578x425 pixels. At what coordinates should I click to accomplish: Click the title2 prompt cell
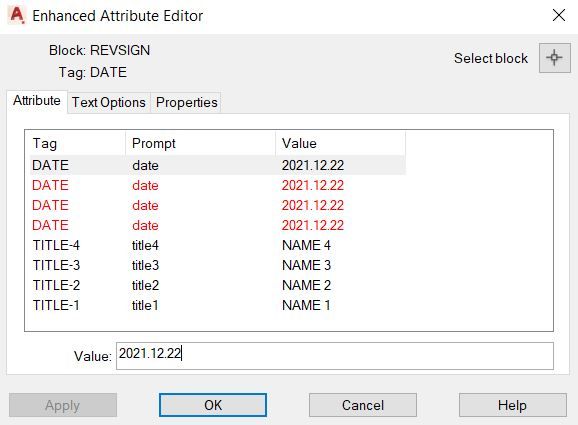click(145, 285)
